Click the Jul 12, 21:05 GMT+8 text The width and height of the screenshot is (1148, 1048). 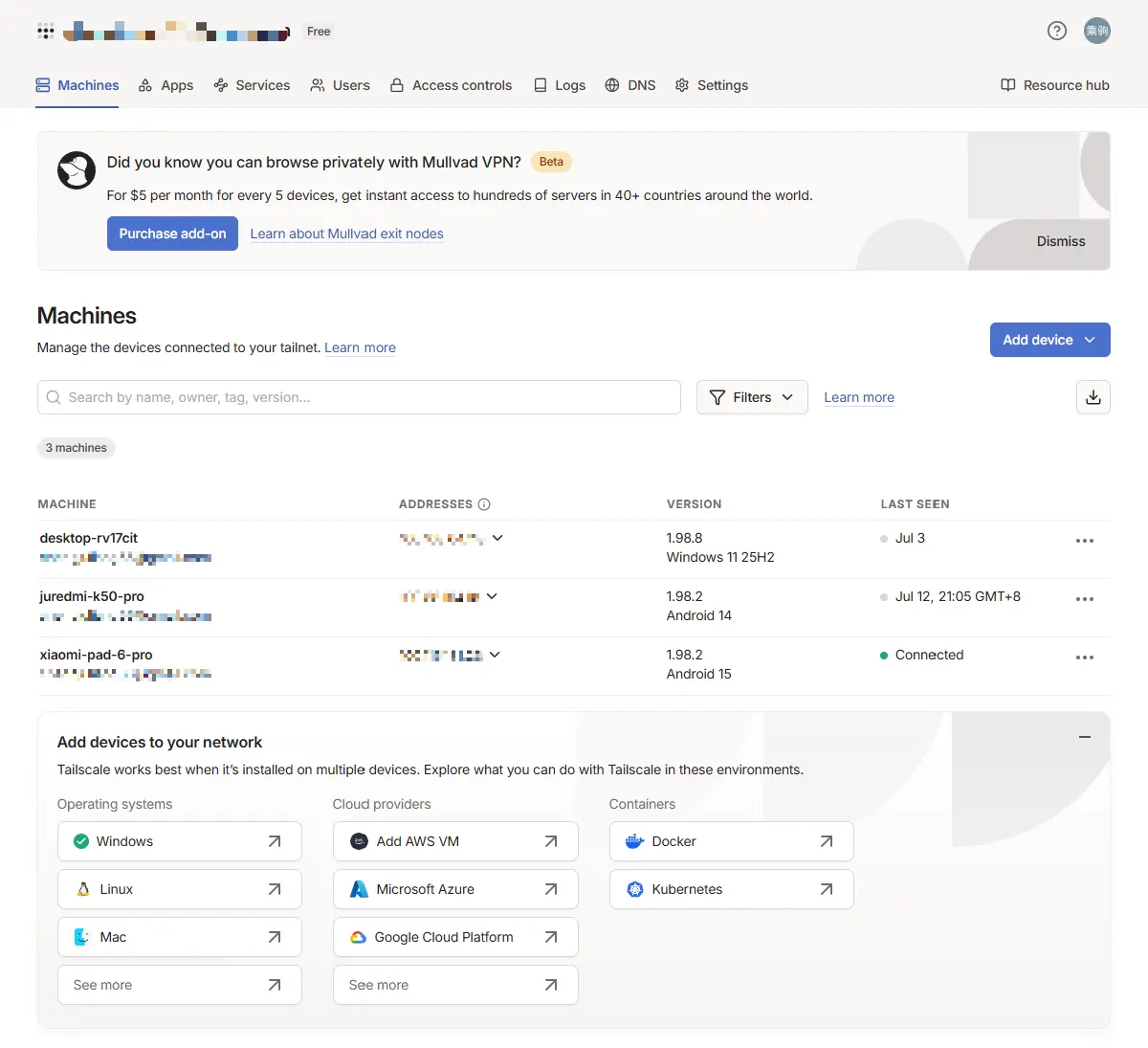[958, 596]
